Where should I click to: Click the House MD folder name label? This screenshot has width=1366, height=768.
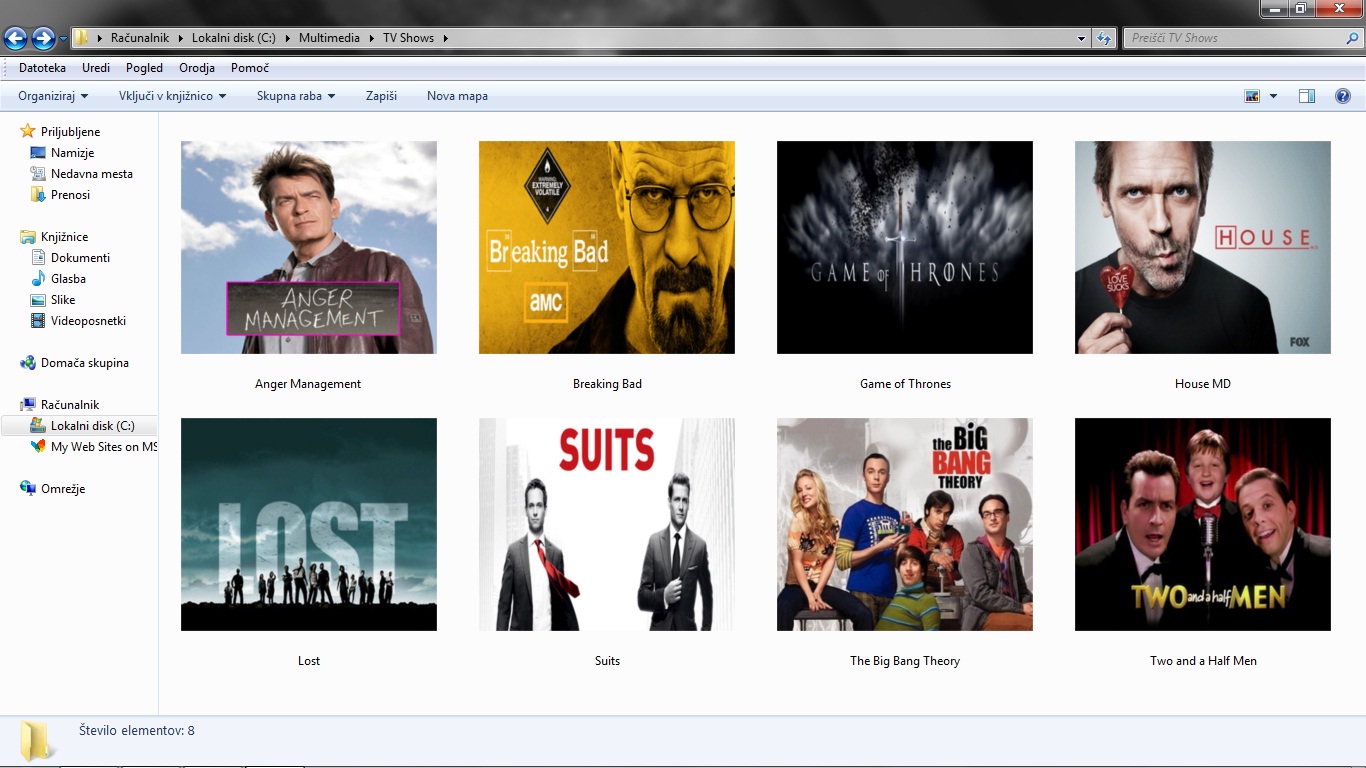(x=1203, y=384)
